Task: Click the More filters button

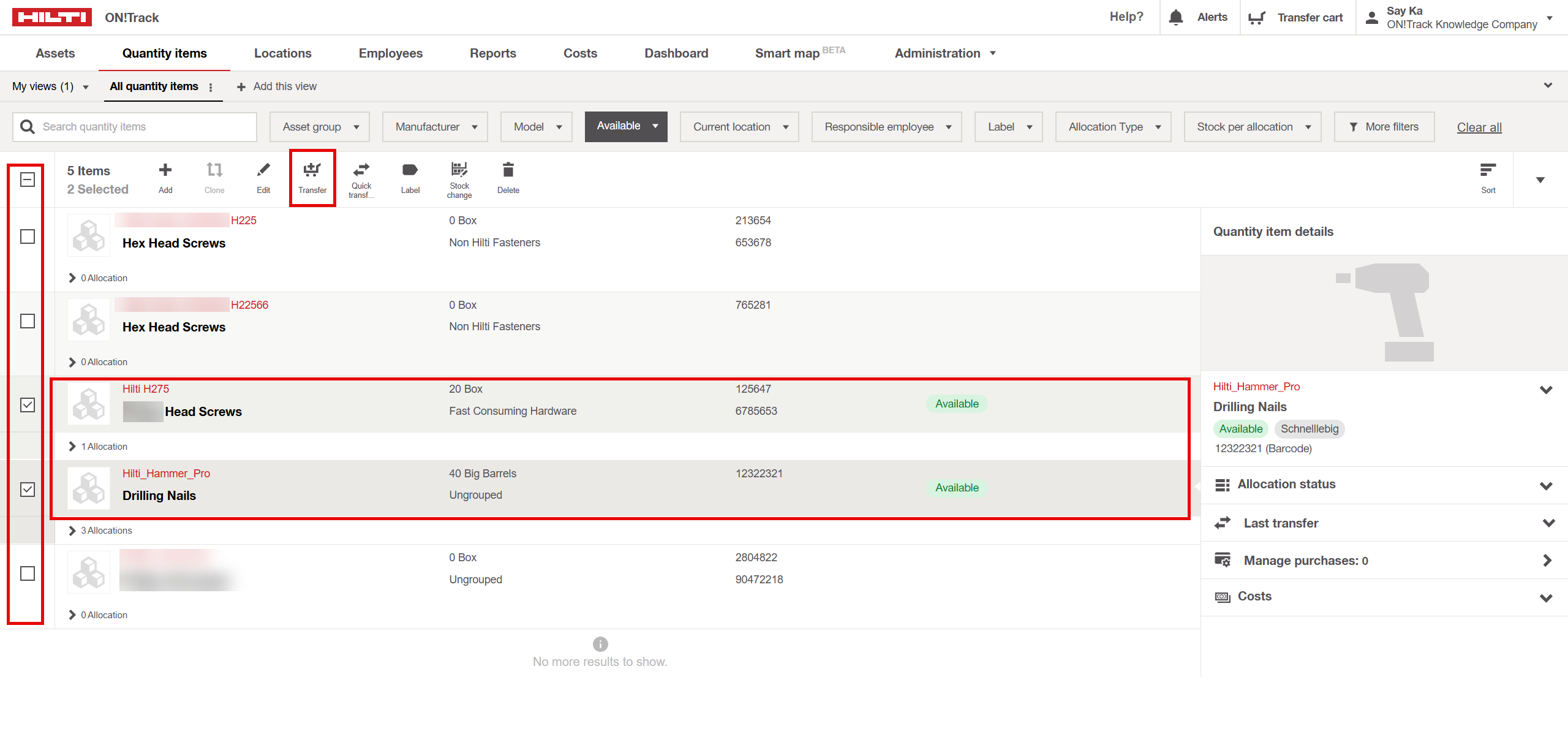Action: (x=1384, y=127)
